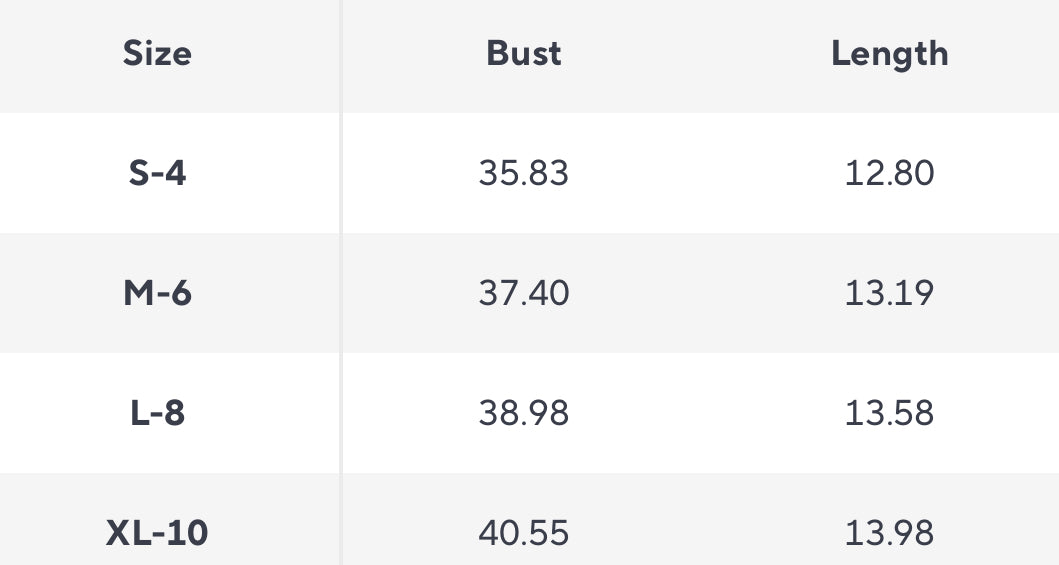1059x565 pixels.
Task: Select the S-4 size row label
Action: [x=157, y=173]
